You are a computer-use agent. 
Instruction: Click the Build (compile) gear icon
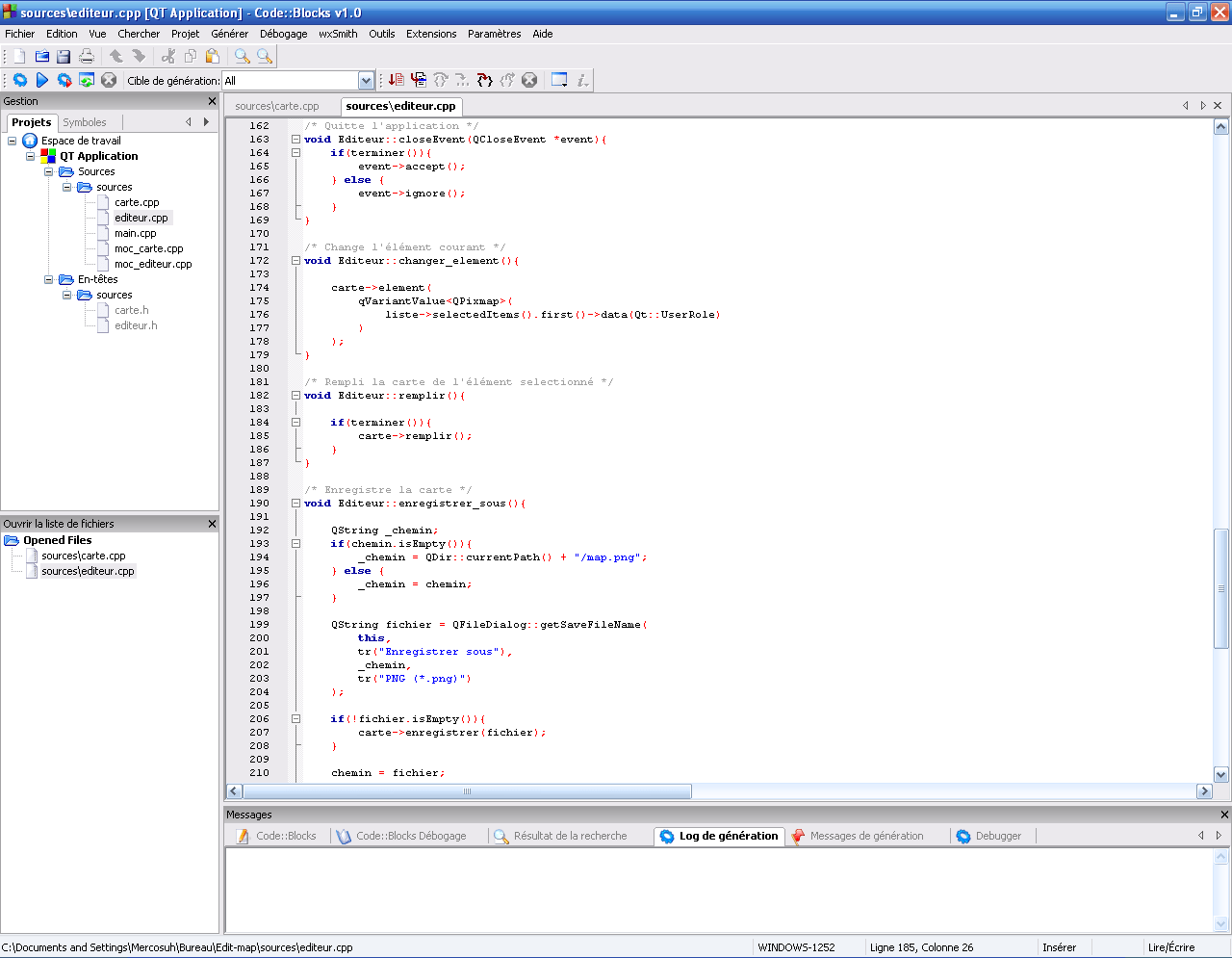point(19,80)
